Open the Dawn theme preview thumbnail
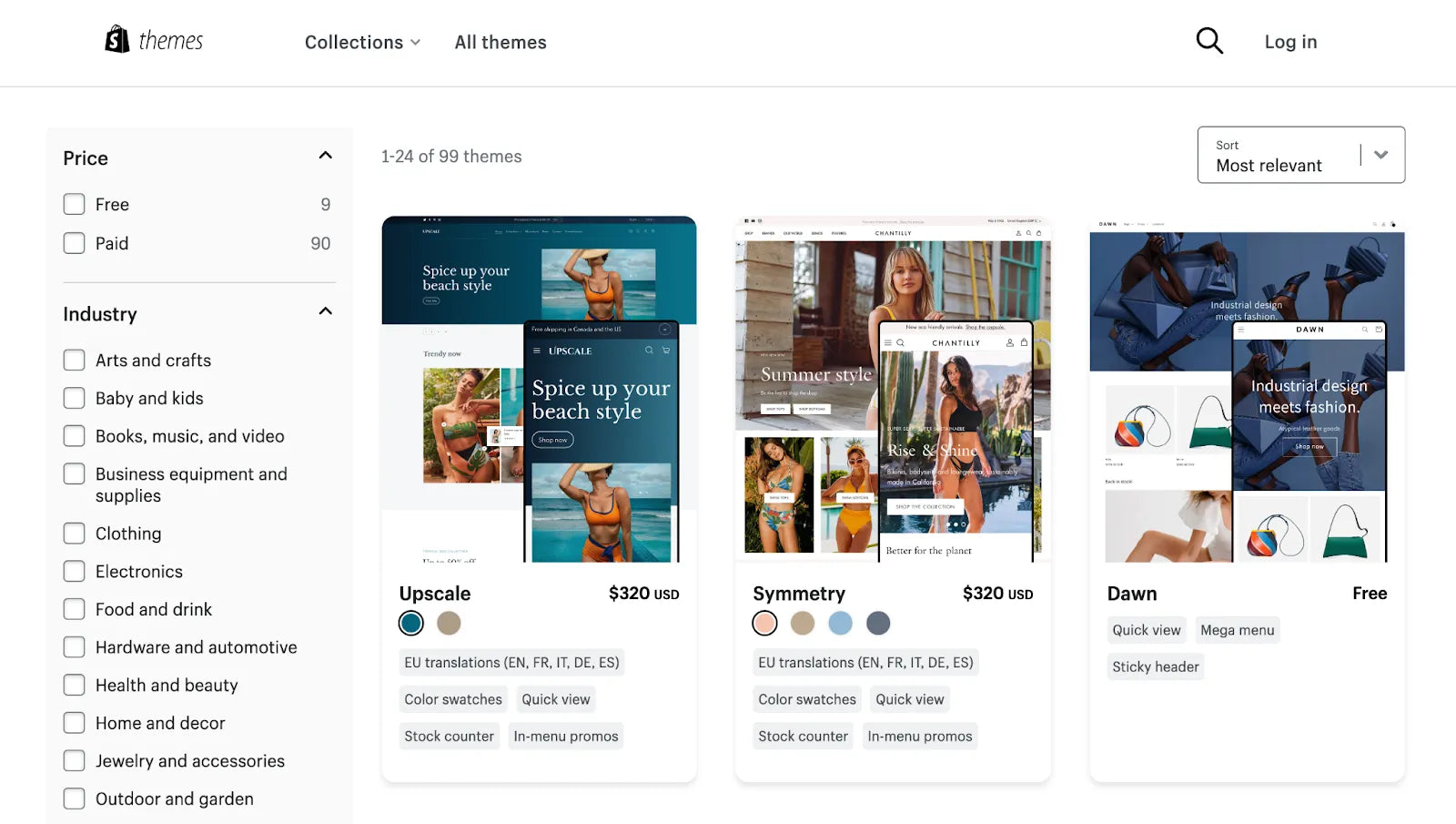This screenshot has width=1456, height=824. pos(1247,390)
